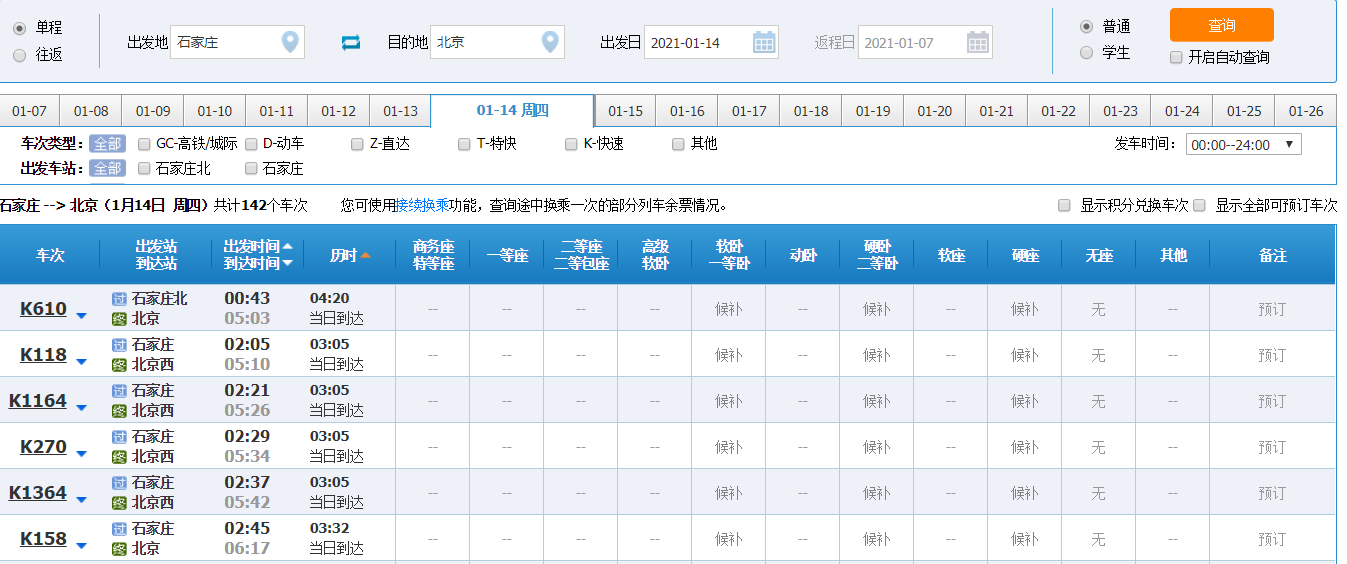This screenshot has width=1347, height=564.
Task: Enable 显示积分兑换车次 checkbox
Action: click(x=1064, y=205)
